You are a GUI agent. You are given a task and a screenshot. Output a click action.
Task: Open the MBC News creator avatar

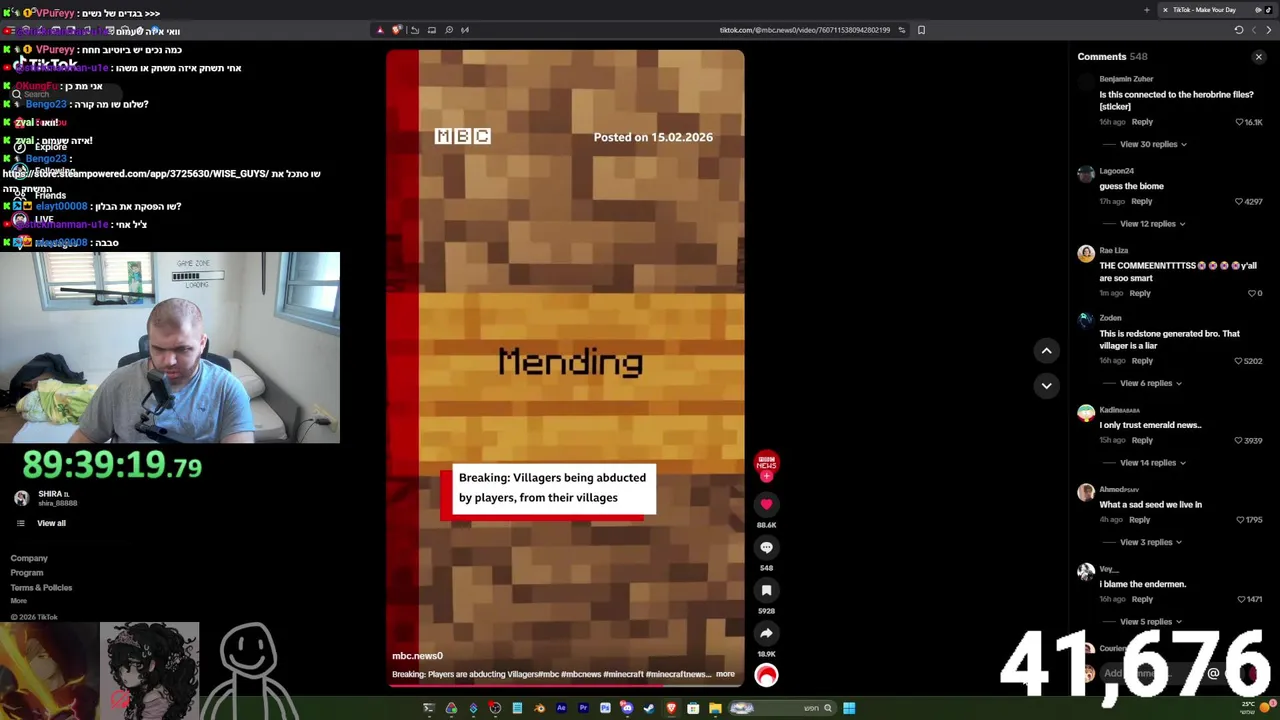[x=766, y=462]
